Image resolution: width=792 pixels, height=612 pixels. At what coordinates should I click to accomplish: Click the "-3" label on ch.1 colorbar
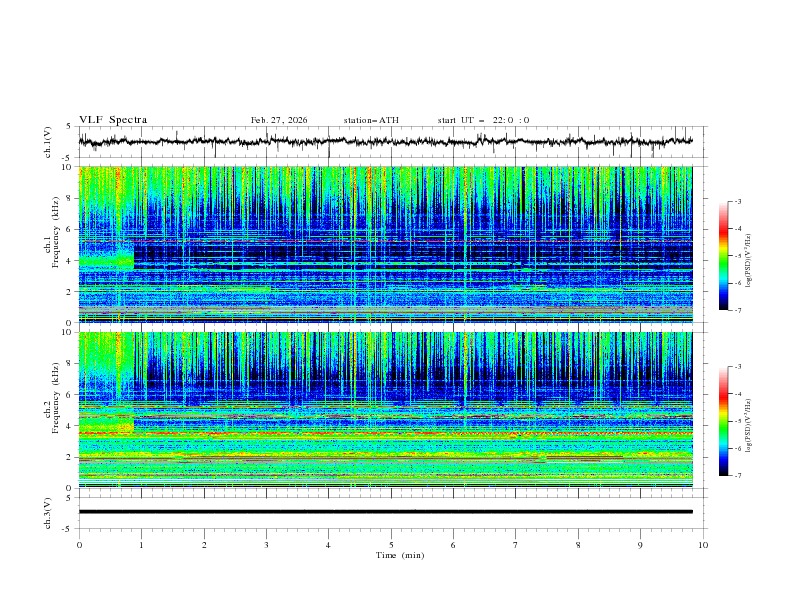tap(738, 201)
